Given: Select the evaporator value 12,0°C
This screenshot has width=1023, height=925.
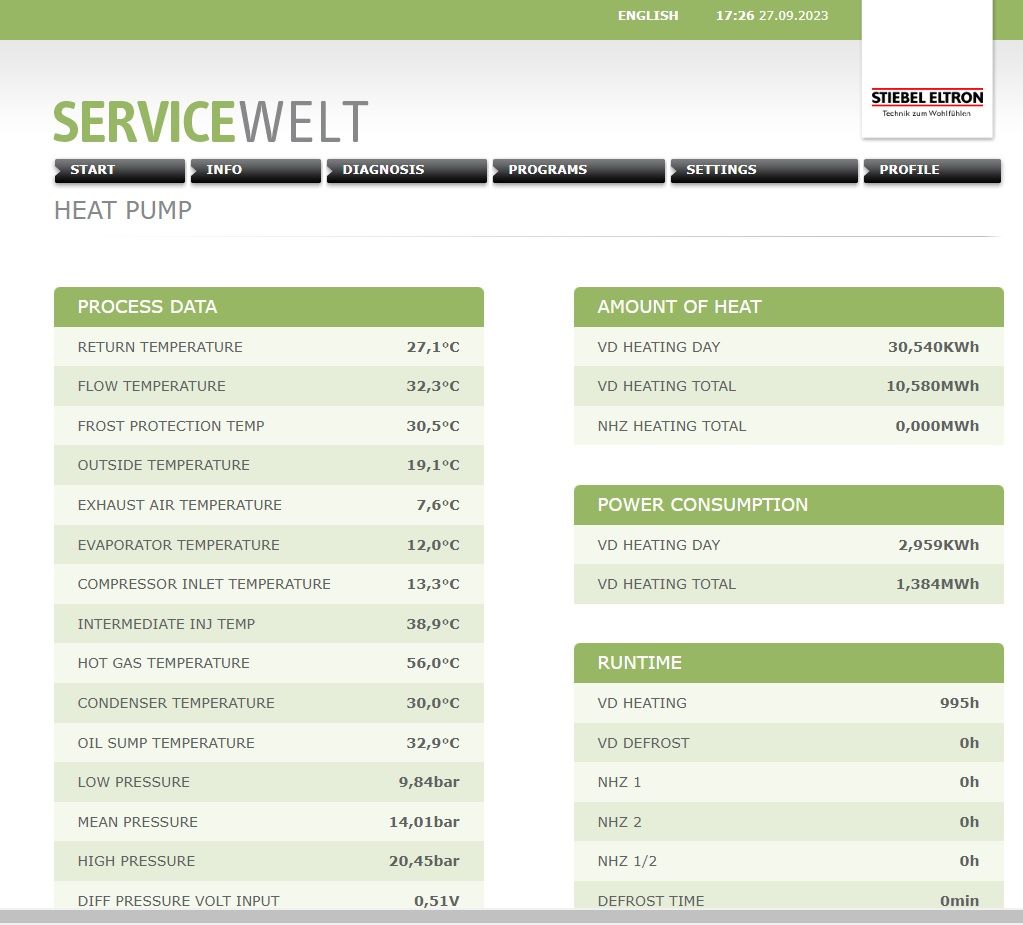Looking at the screenshot, I should (x=433, y=545).
